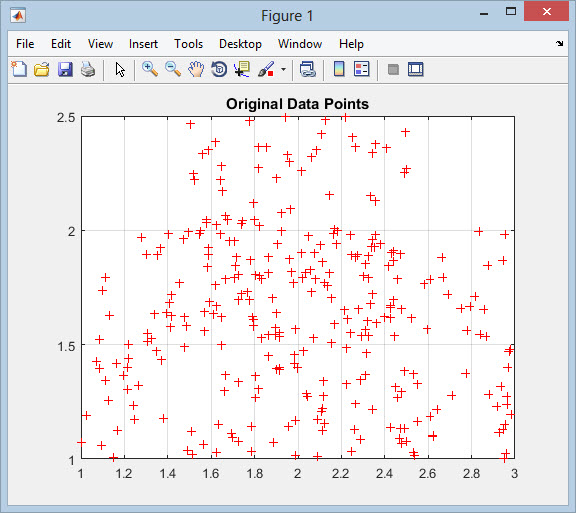The height and width of the screenshot is (513, 576).
Task: Click the Link Plot icon
Action: 307,69
